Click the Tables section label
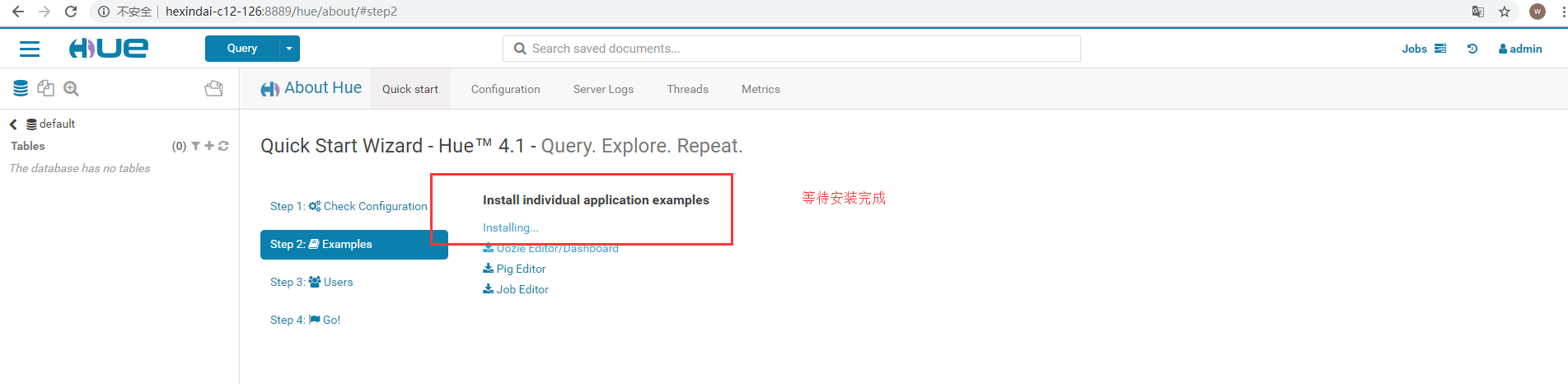Screen dimensions: 1568x384 coord(28,146)
